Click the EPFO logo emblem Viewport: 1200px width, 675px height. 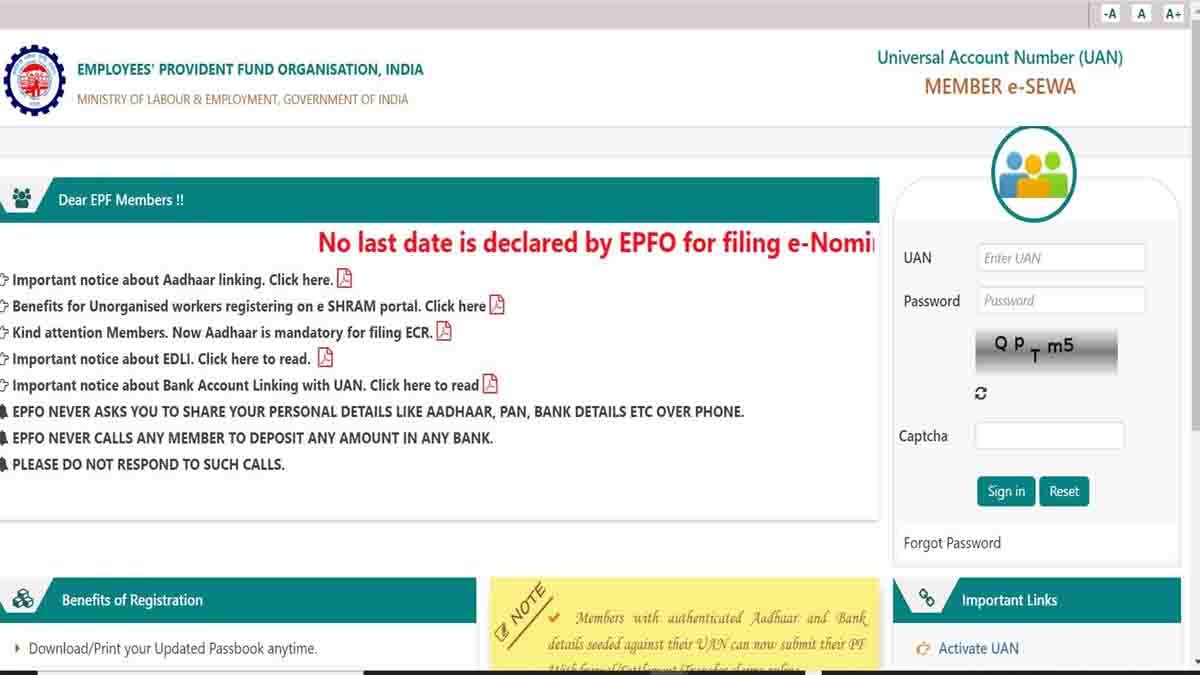(x=35, y=81)
